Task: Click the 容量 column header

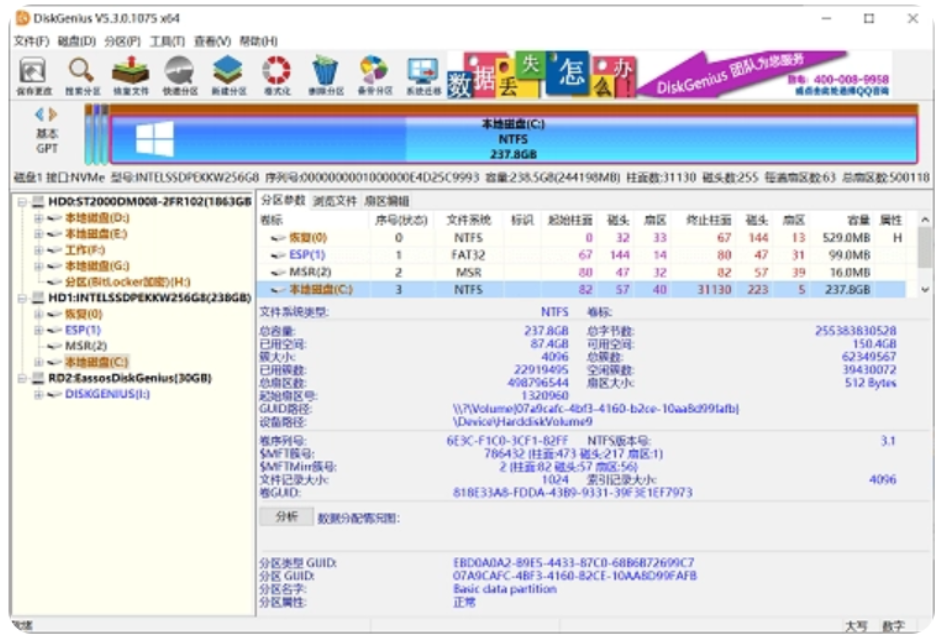Action: click(x=843, y=220)
